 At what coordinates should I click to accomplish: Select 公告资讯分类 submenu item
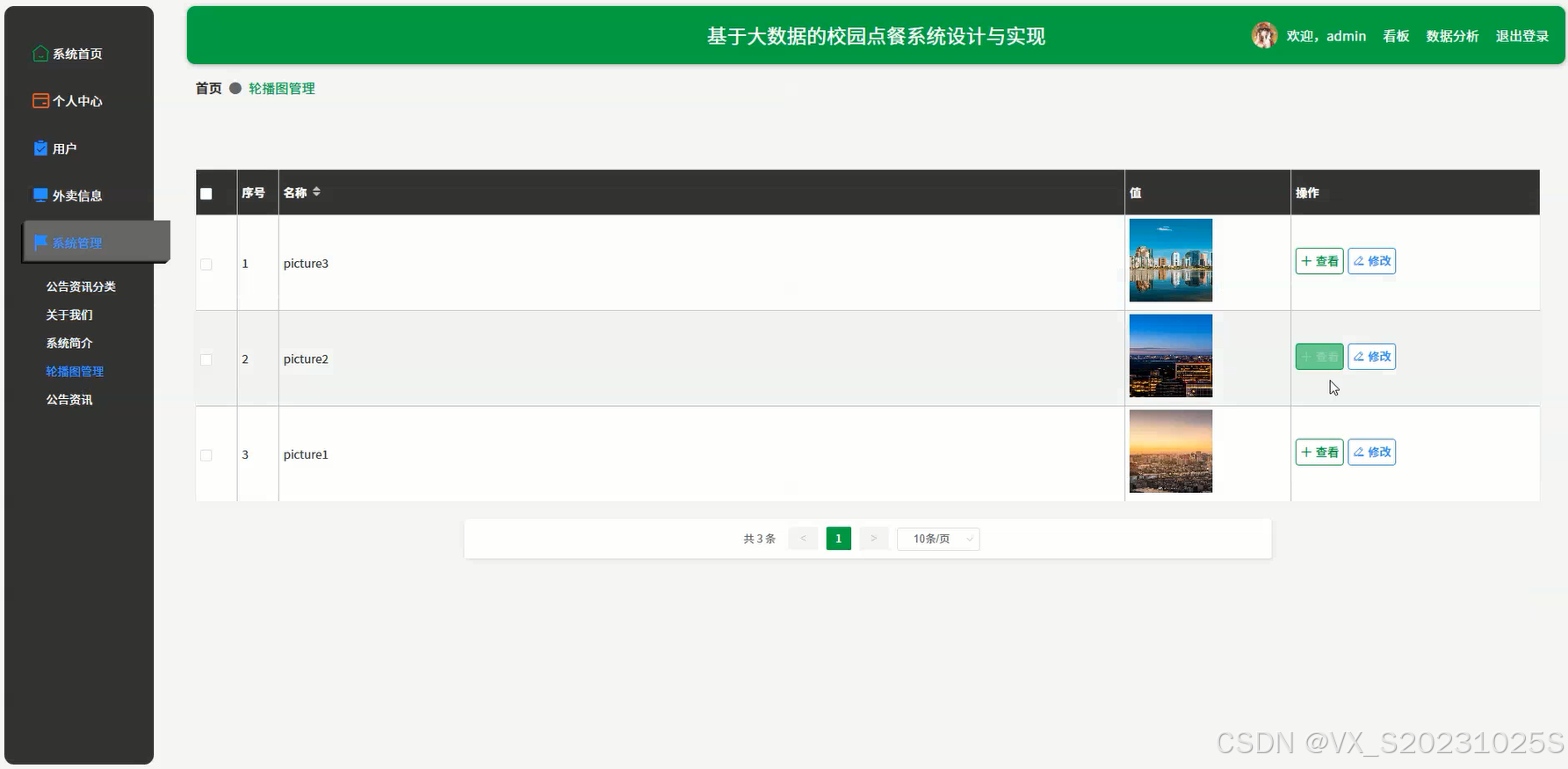[81, 287]
